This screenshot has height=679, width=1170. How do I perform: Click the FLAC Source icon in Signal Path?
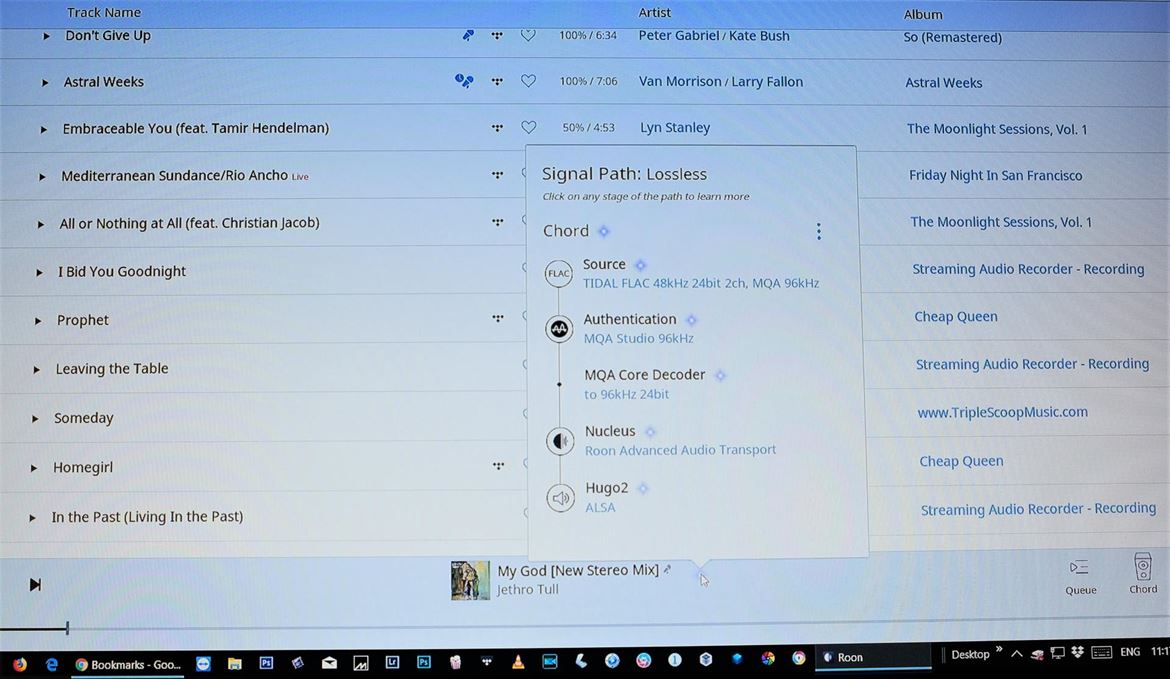[558, 273]
